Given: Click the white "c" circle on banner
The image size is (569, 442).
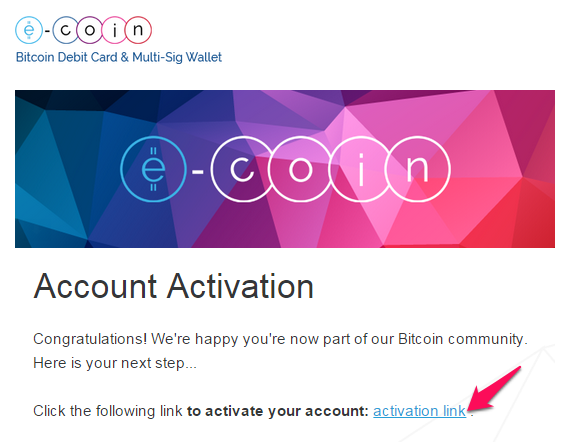Looking at the screenshot, I should click(x=242, y=169).
